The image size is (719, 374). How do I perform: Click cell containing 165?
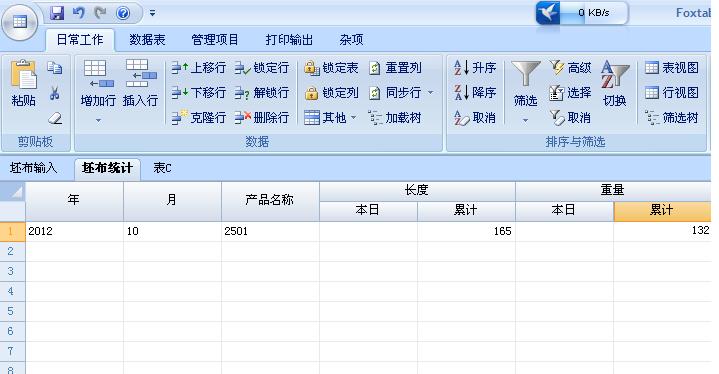pyautogui.click(x=466, y=231)
